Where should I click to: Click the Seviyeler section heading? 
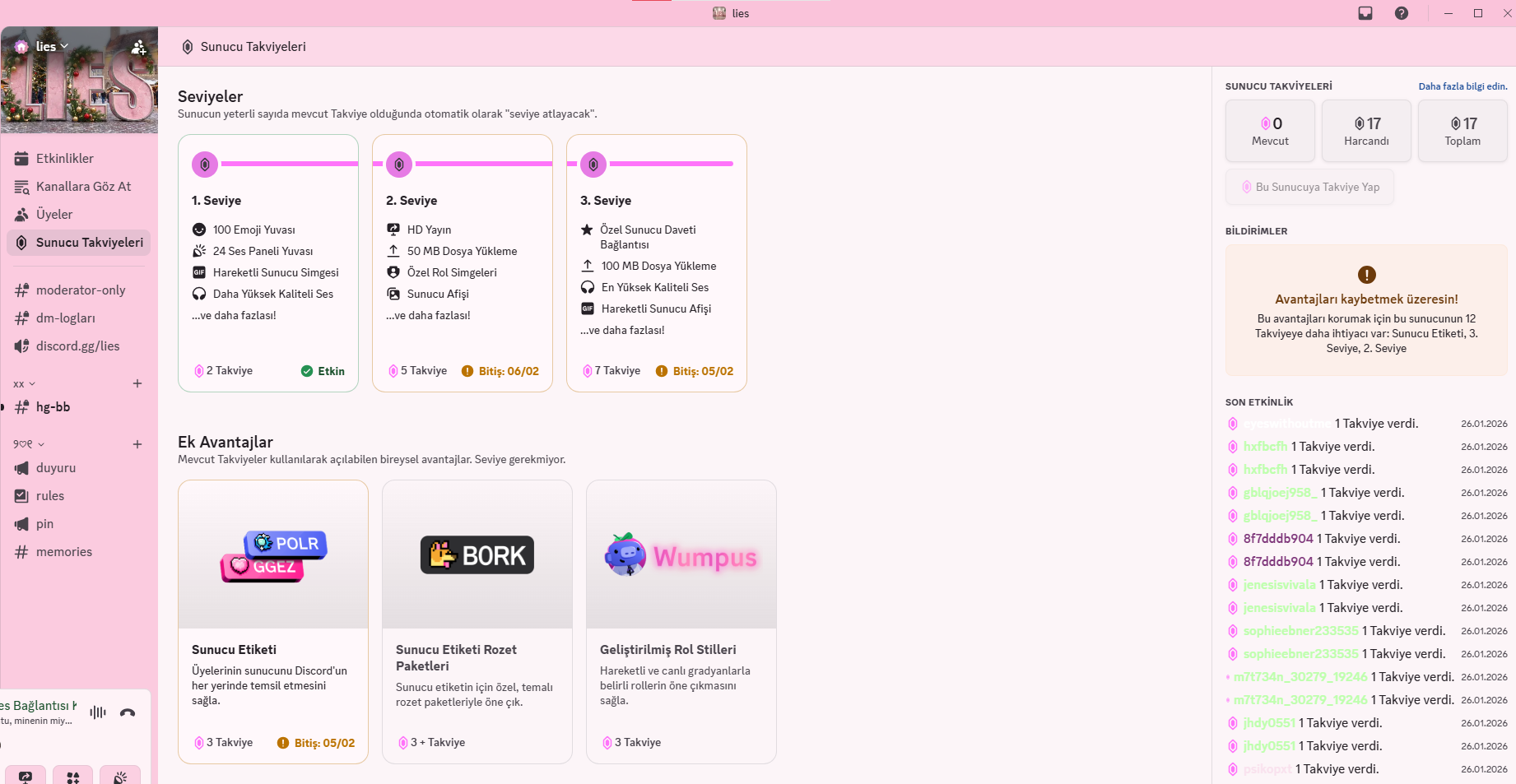click(x=211, y=96)
